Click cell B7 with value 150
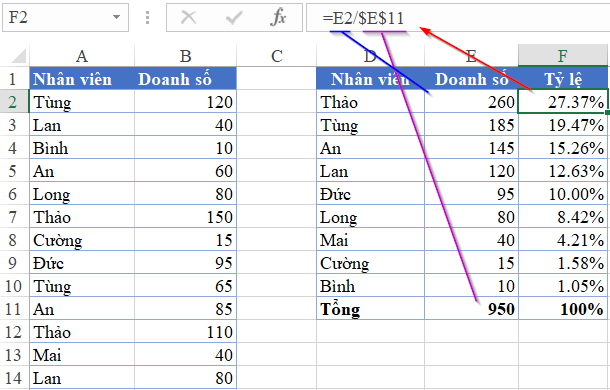This screenshot has height=390, width=610. pyautogui.click(x=186, y=217)
